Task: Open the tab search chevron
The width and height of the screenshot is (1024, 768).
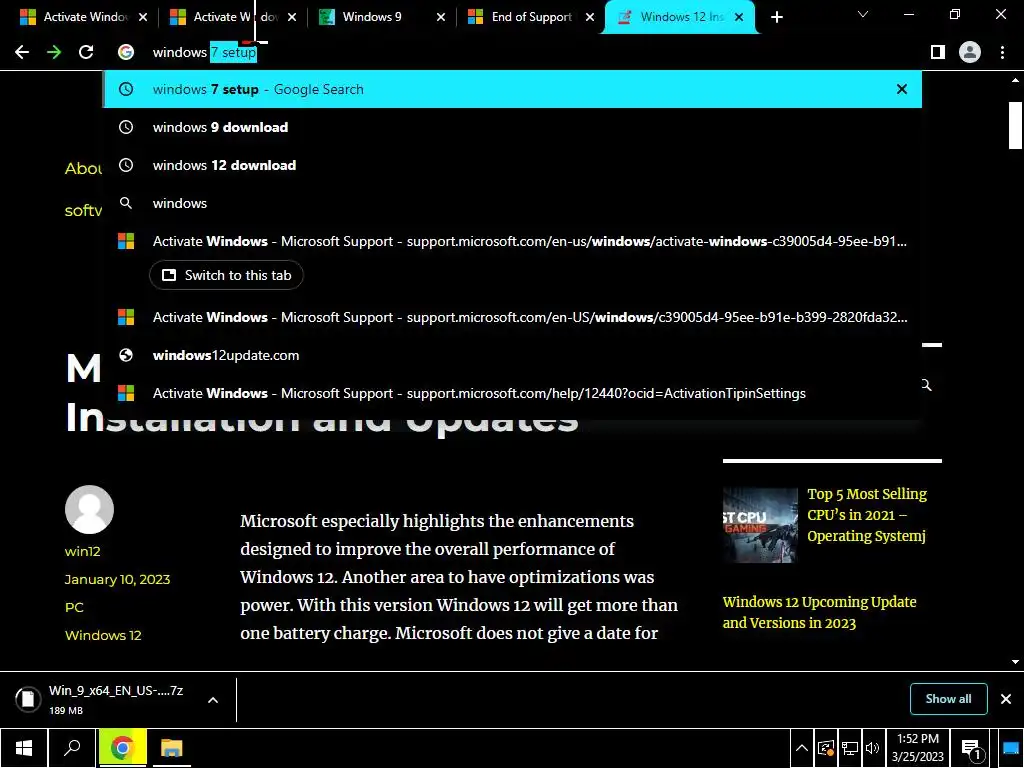Action: [x=863, y=14]
